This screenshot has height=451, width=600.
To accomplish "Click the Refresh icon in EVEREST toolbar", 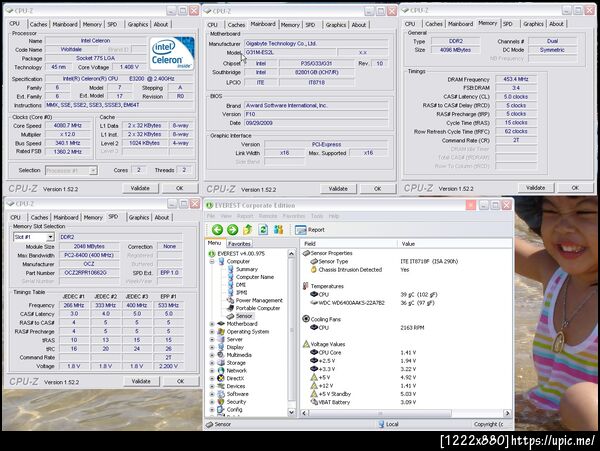I will [263, 230].
